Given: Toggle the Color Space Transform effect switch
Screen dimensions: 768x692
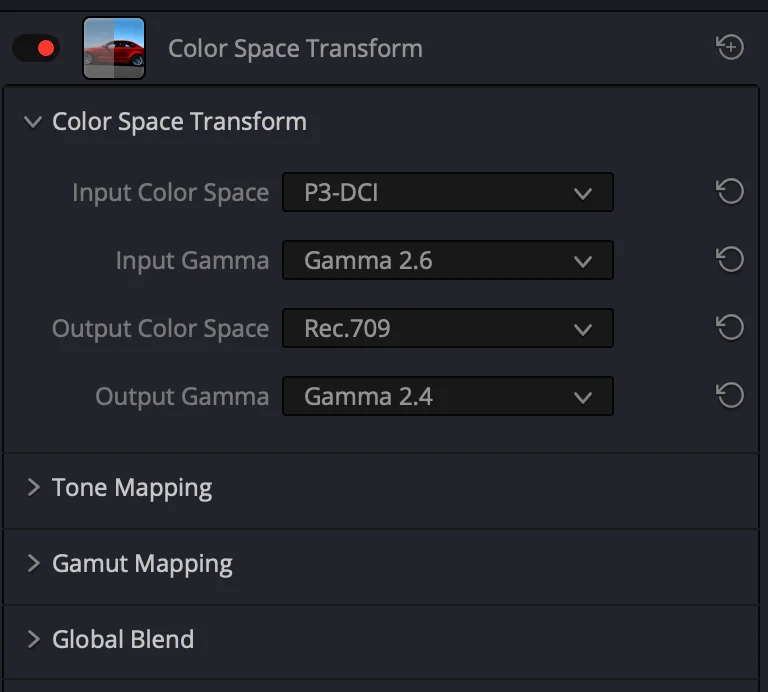Looking at the screenshot, I should pyautogui.click(x=36, y=48).
